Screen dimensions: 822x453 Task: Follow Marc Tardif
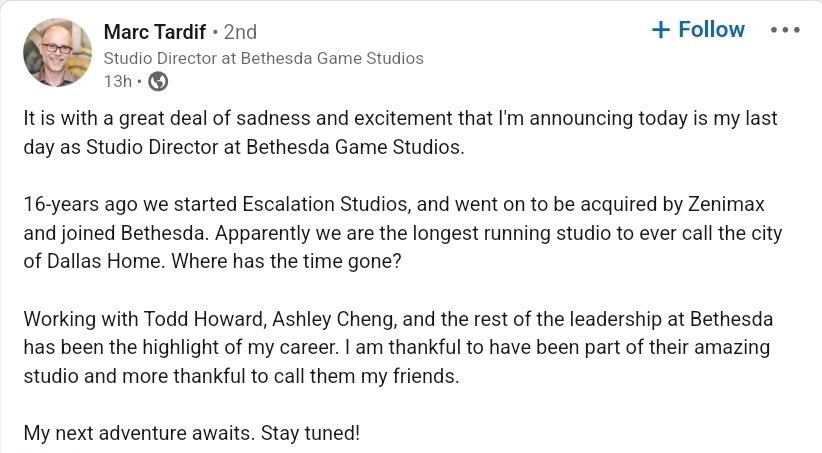click(699, 30)
